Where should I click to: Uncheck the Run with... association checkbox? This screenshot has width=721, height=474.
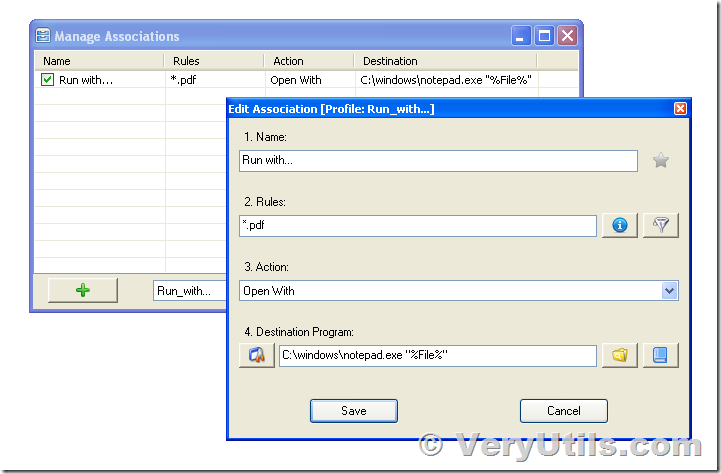(x=47, y=80)
